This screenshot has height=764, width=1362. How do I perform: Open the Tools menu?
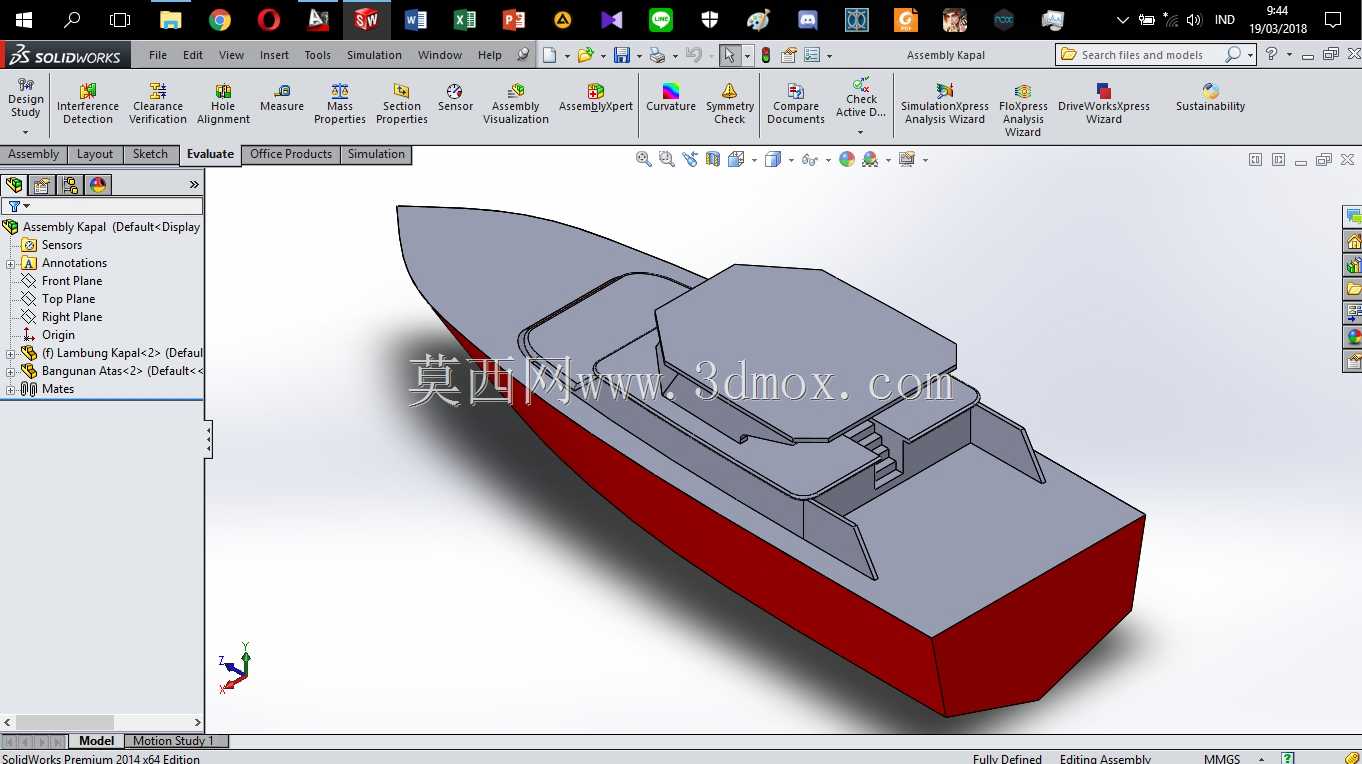(x=318, y=55)
